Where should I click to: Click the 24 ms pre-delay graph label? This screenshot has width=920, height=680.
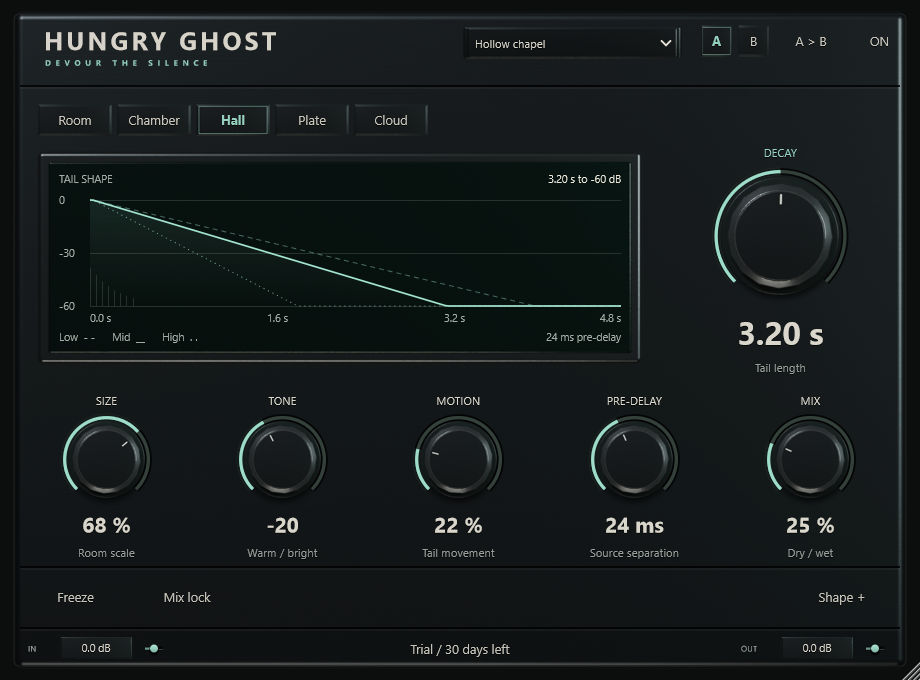click(583, 337)
